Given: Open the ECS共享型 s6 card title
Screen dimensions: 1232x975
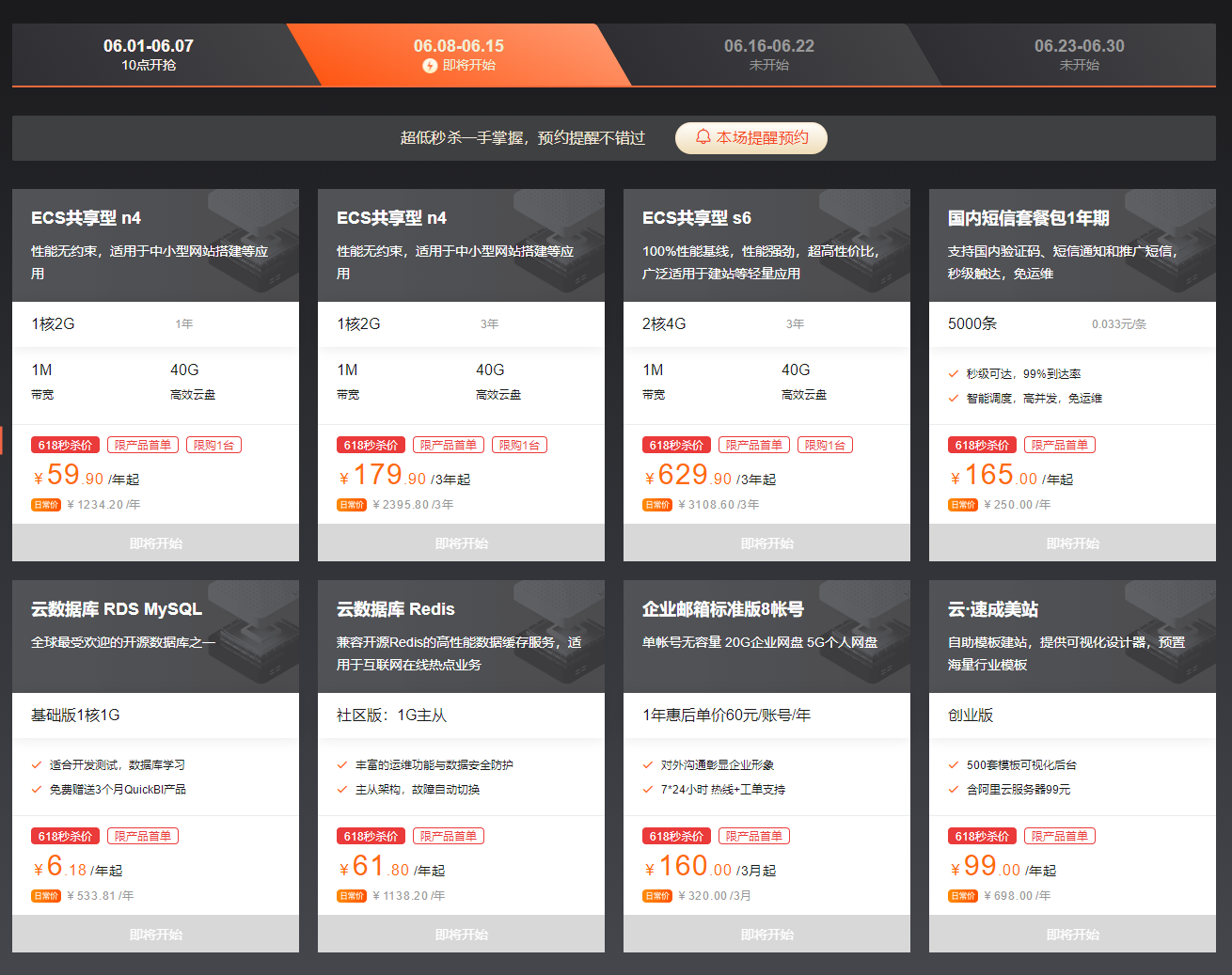Looking at the screenshot, I should pos(697,218).
